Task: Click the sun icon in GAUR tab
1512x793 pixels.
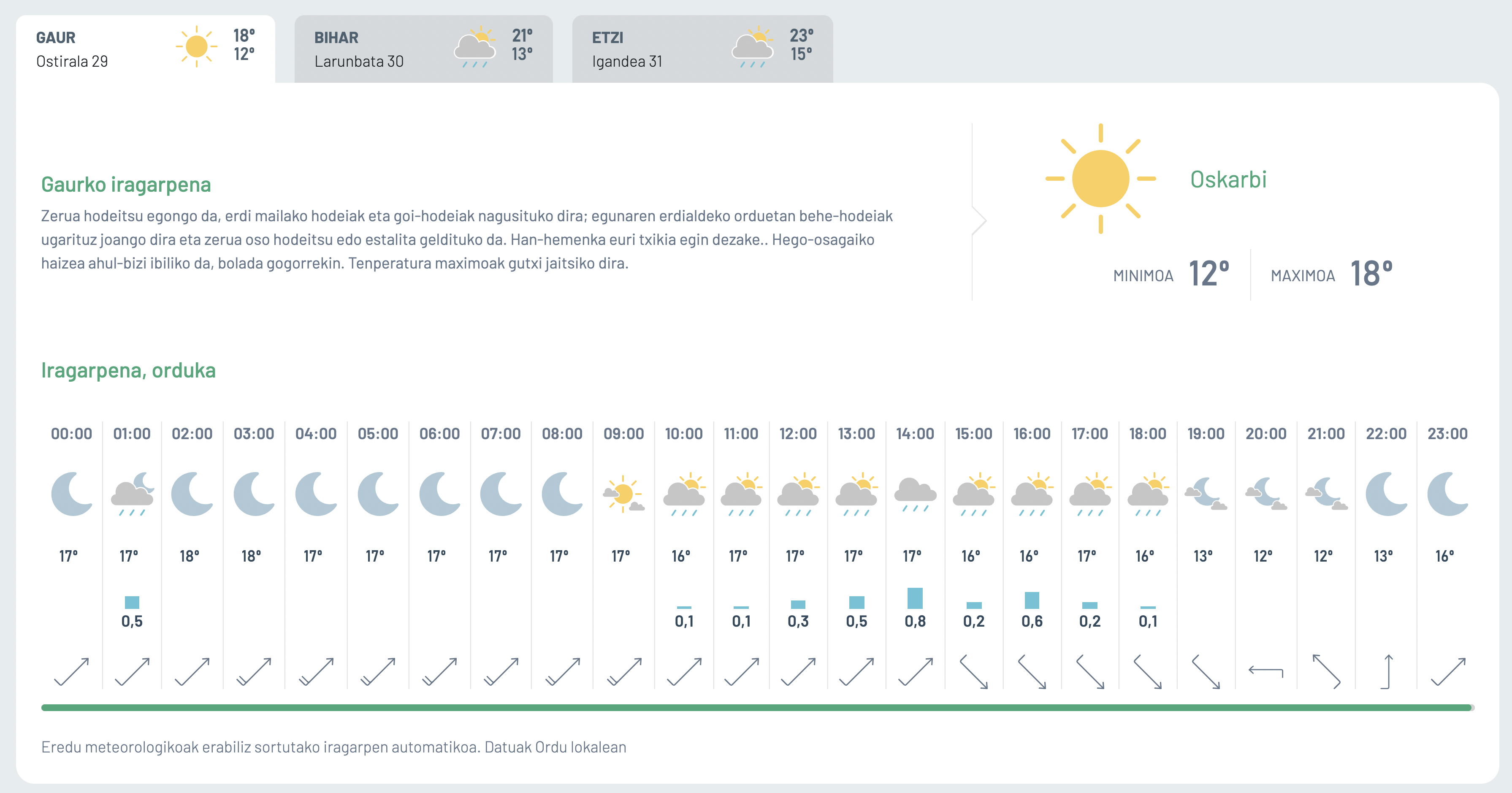Action: click(x=197, y=46)
